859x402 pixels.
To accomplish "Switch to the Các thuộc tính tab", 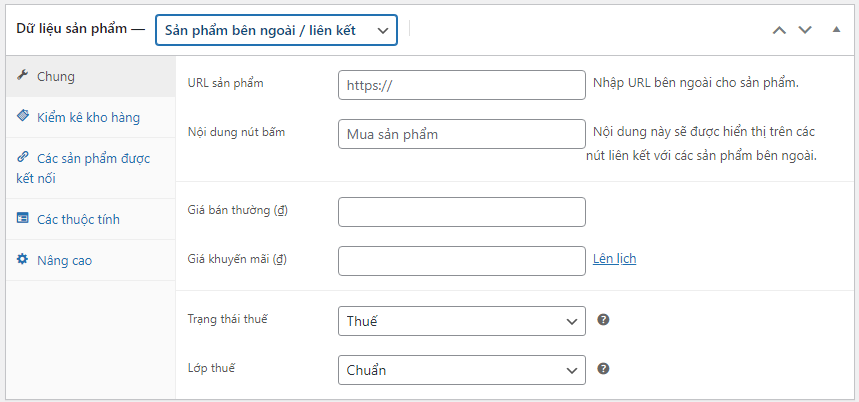I will click(x=78, y=219).
